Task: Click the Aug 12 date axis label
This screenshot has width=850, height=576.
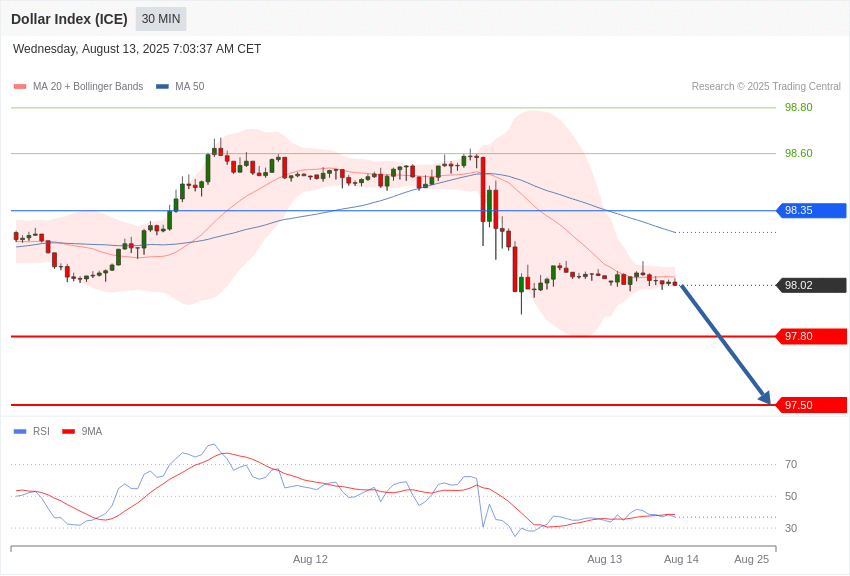Action: (310, 559)
